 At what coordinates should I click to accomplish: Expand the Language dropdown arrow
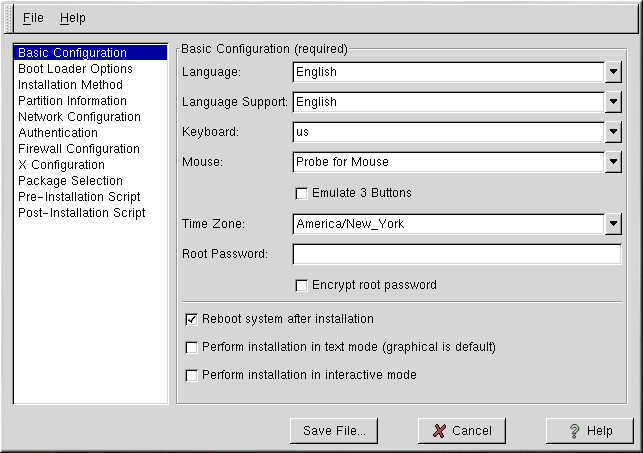[613, 72]
